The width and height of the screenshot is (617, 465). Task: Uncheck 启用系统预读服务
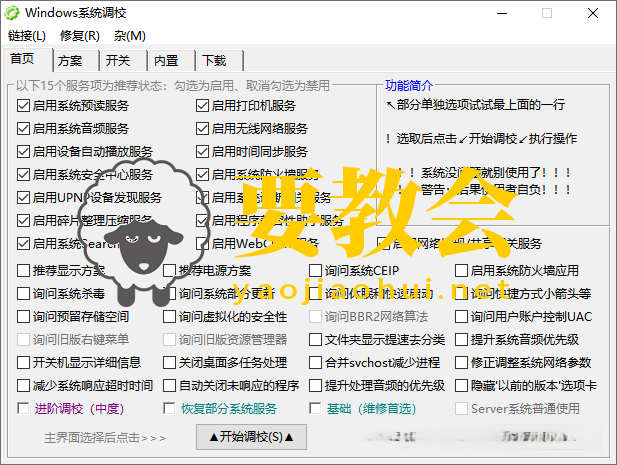(x=24, y=106)
